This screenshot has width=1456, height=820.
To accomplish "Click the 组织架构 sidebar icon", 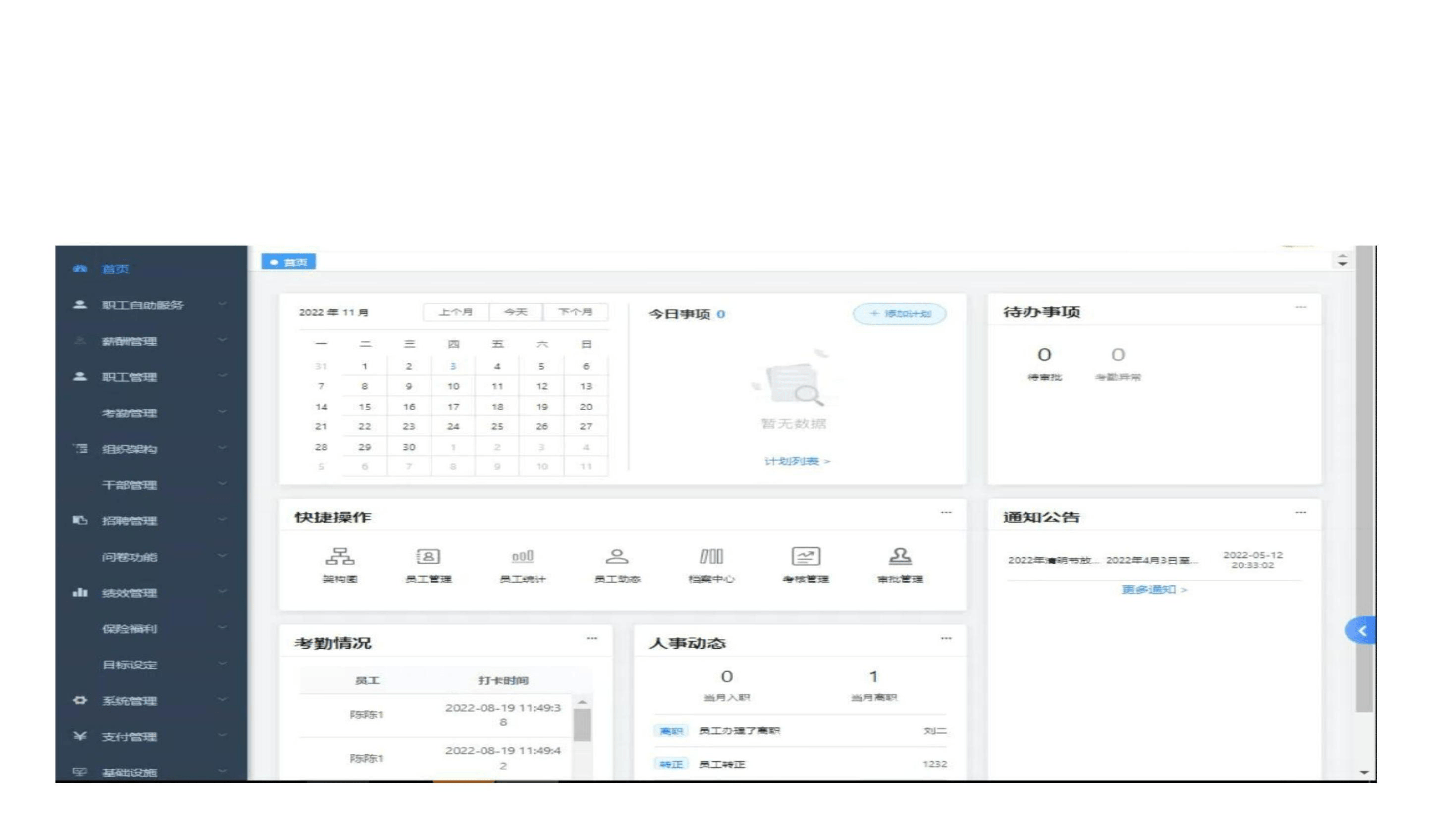I will tap(80, 449).
